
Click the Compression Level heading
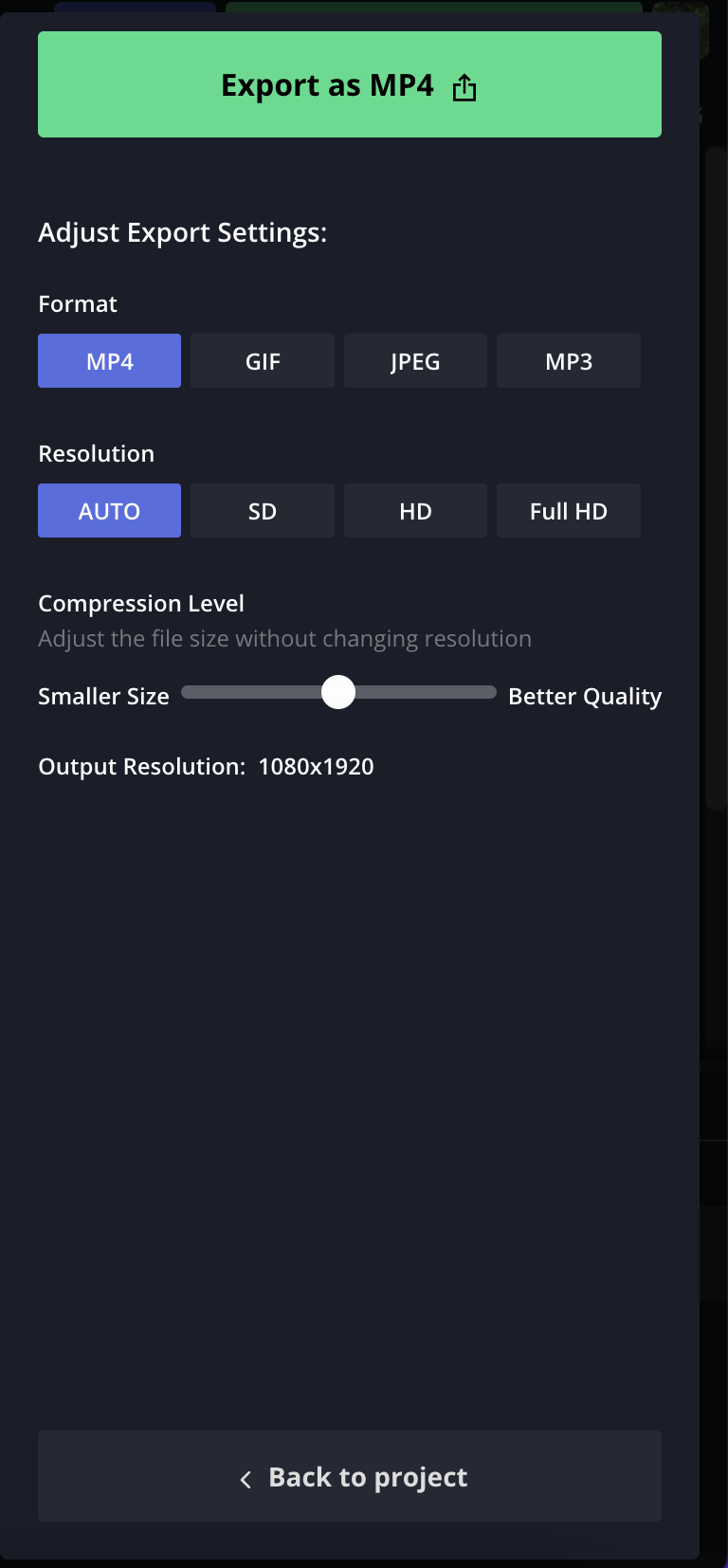[141, 604]
